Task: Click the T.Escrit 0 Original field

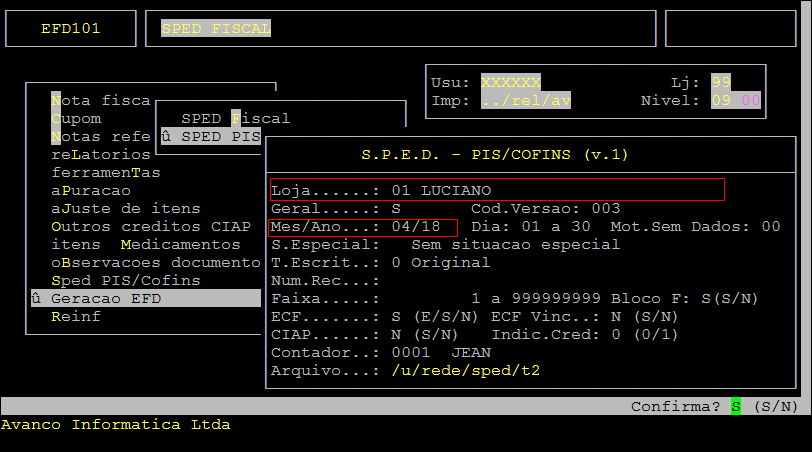Action: (441, 263)
